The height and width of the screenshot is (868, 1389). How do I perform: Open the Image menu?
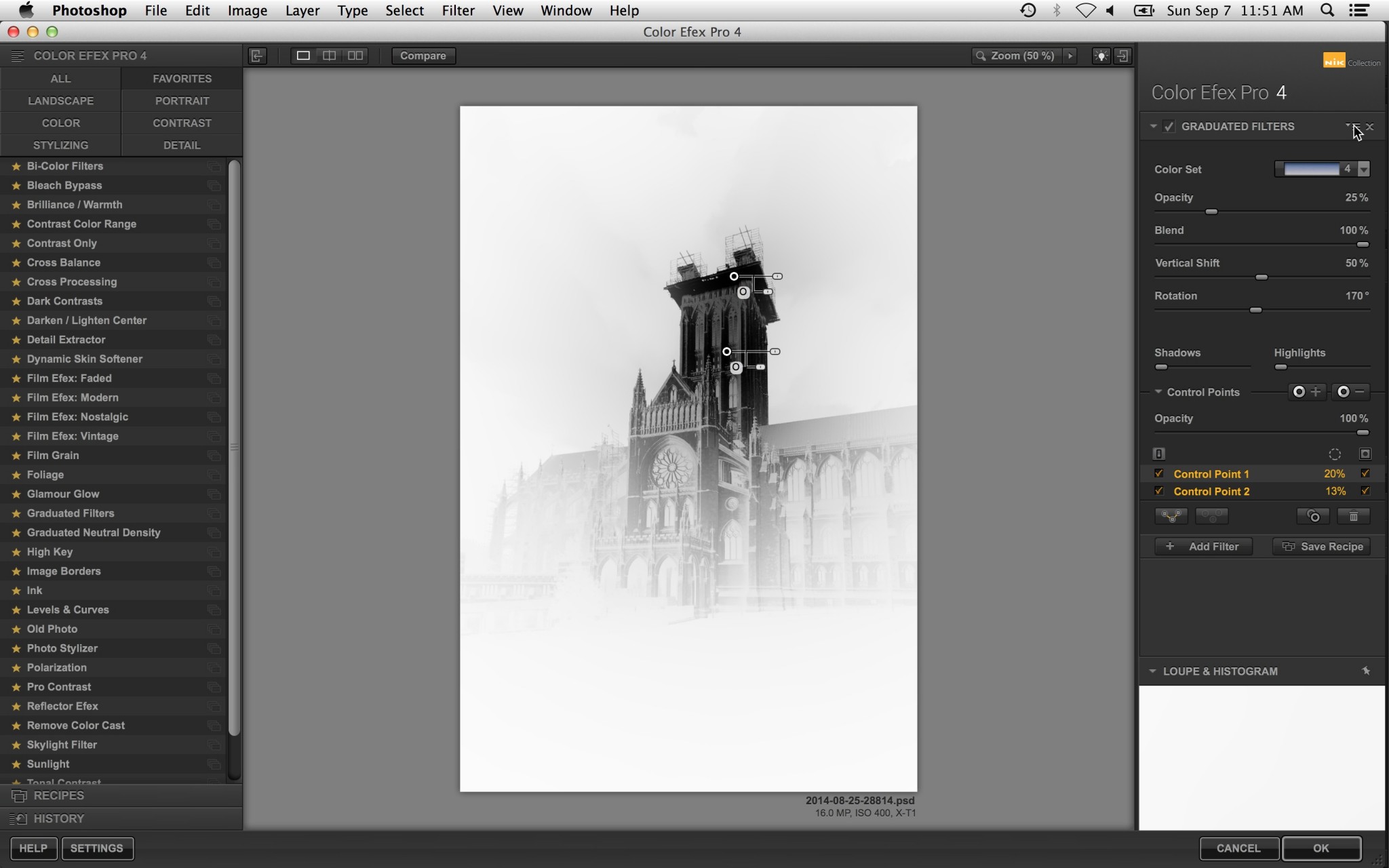pyautogui.click(x=247, y=10)
